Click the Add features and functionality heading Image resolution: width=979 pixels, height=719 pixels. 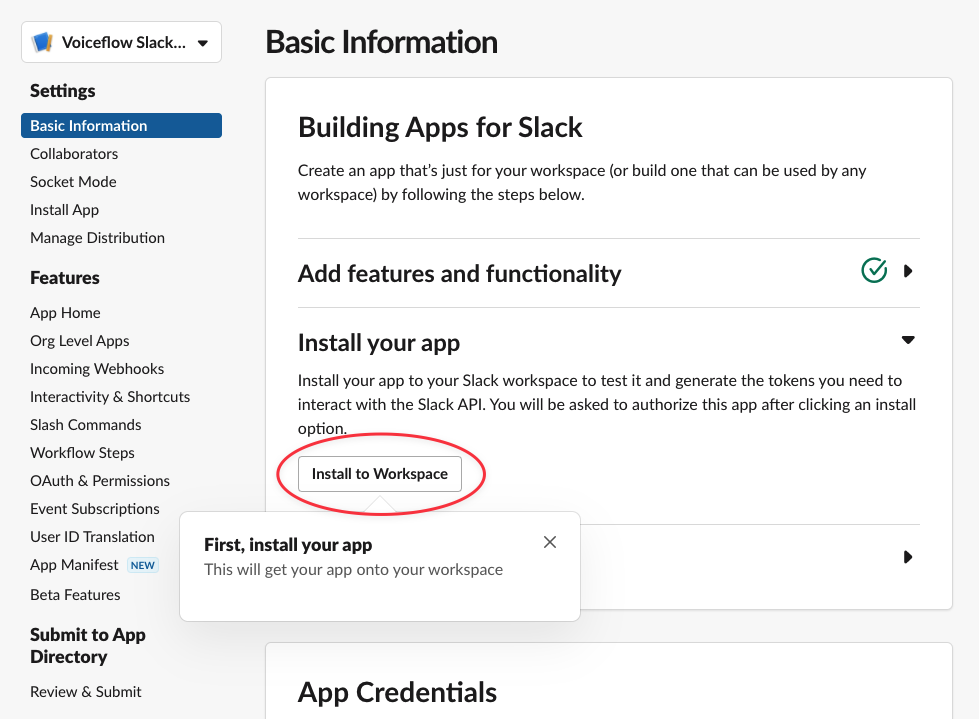[460, 273]
